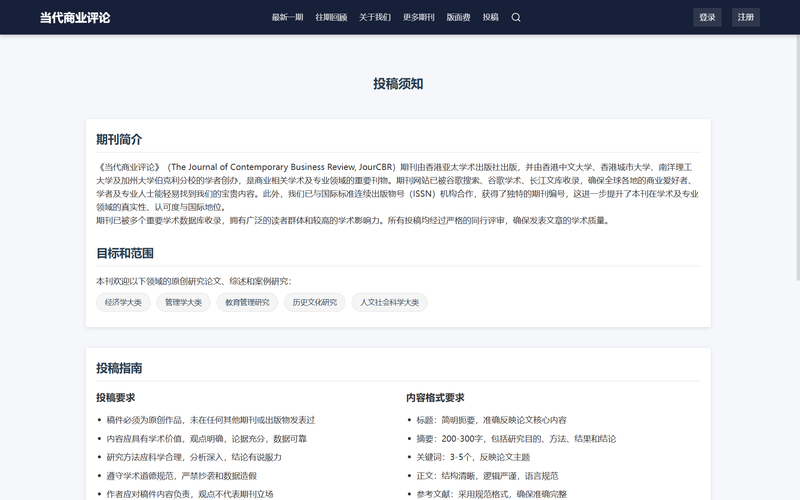Open the 关于我们 page
The height and width of the screenshot is (500, 800).
375,17
